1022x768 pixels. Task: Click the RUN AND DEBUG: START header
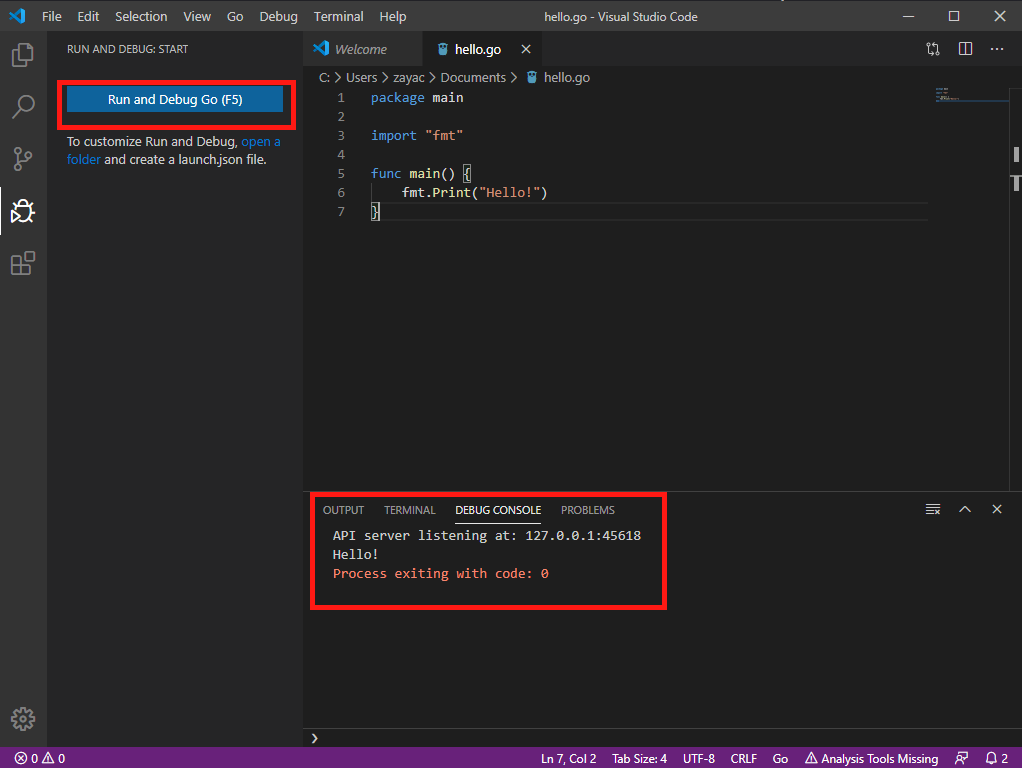point(128,49)
